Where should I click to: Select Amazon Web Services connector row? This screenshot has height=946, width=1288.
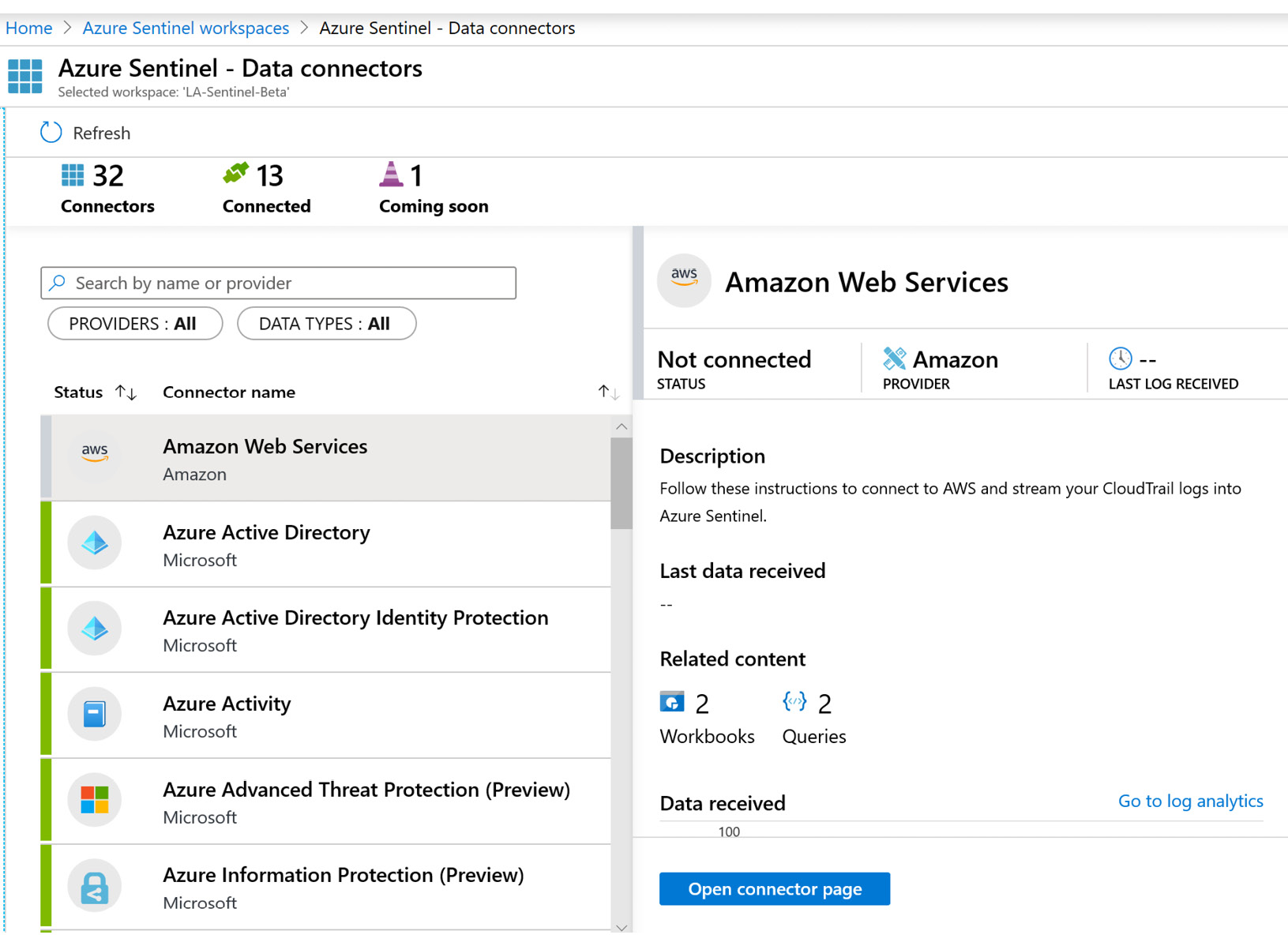tap(325, 458)
